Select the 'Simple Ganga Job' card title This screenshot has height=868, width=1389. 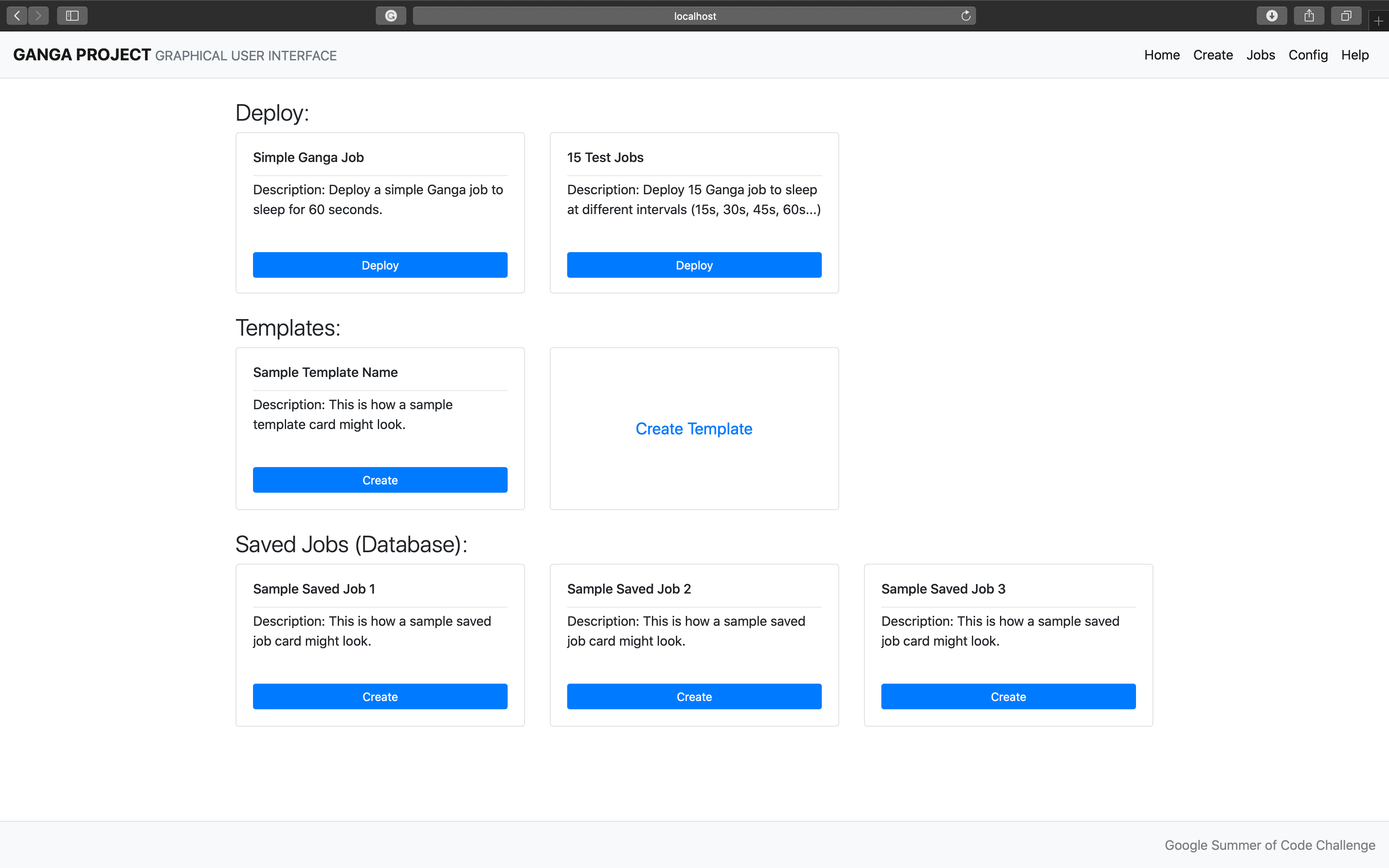308,157
